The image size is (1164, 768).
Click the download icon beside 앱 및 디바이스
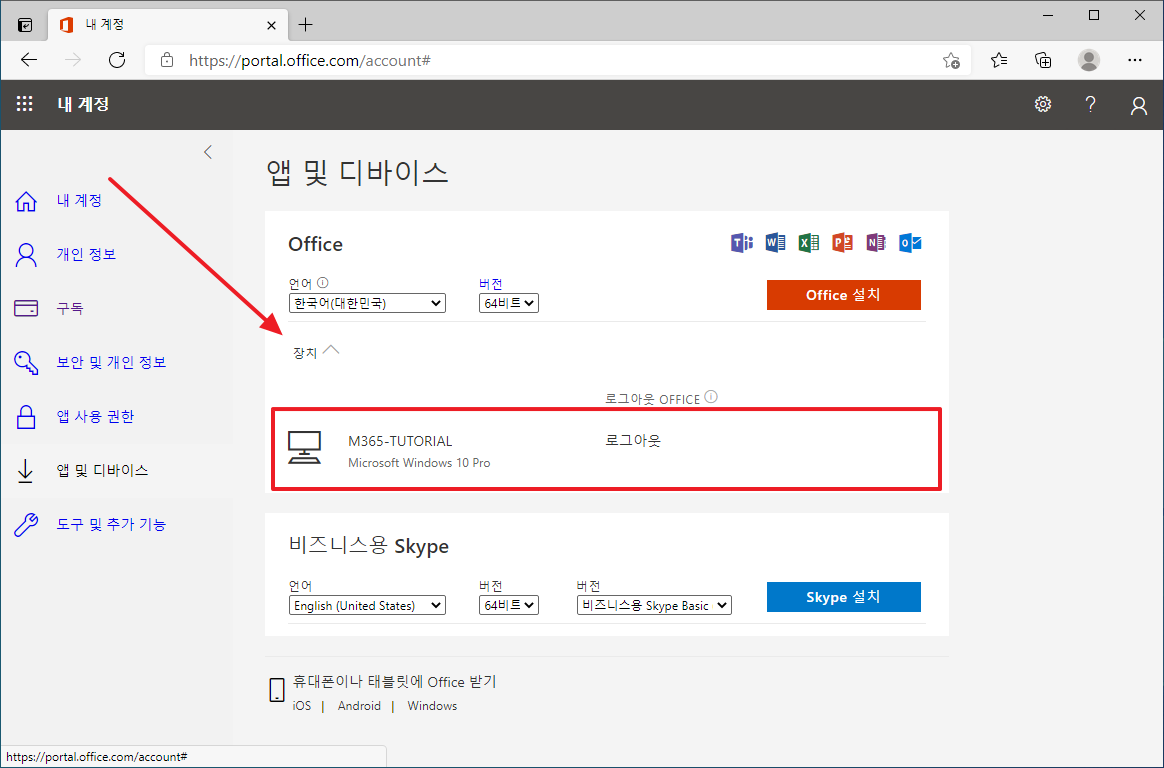25,470
